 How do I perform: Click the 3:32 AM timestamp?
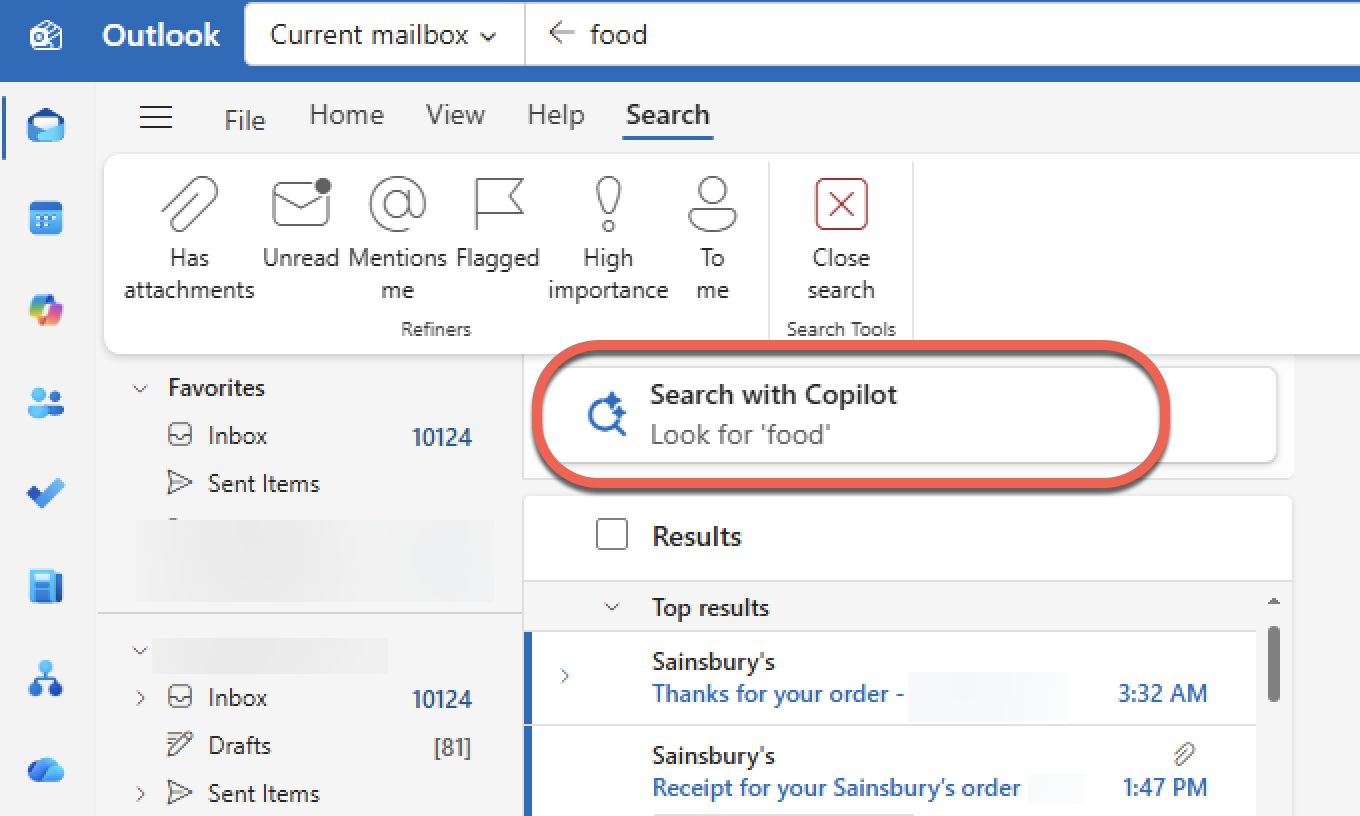[x=1162, y=693]
